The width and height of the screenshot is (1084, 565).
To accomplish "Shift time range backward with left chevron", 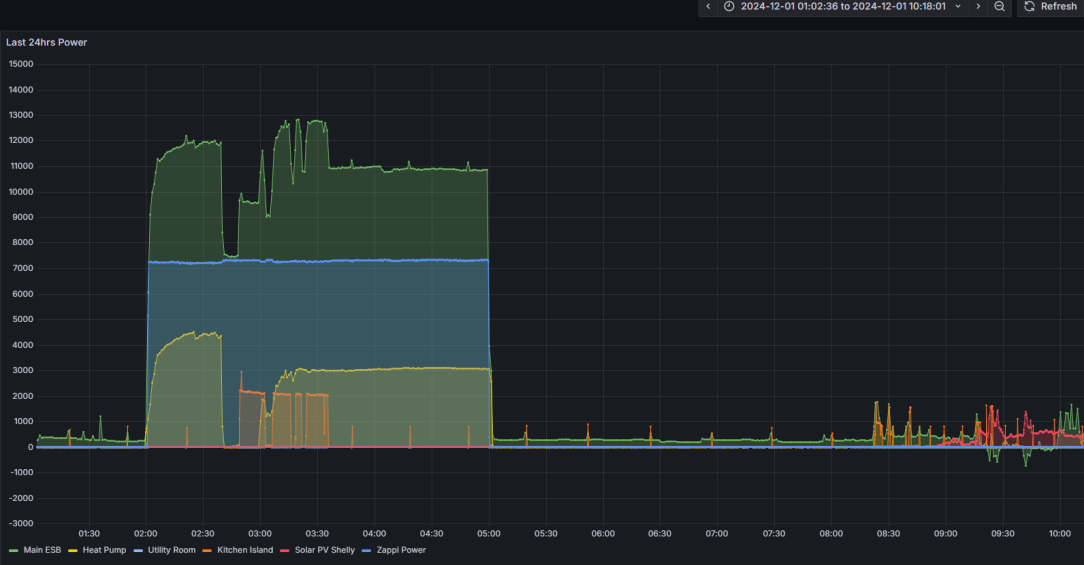I will tap(708, 6).
